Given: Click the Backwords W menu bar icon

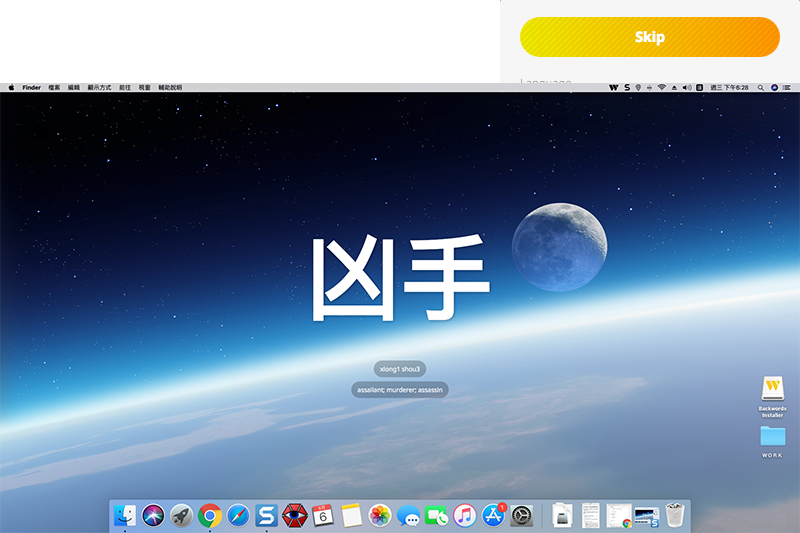Looking at the screenshot, I should [614, 87].
